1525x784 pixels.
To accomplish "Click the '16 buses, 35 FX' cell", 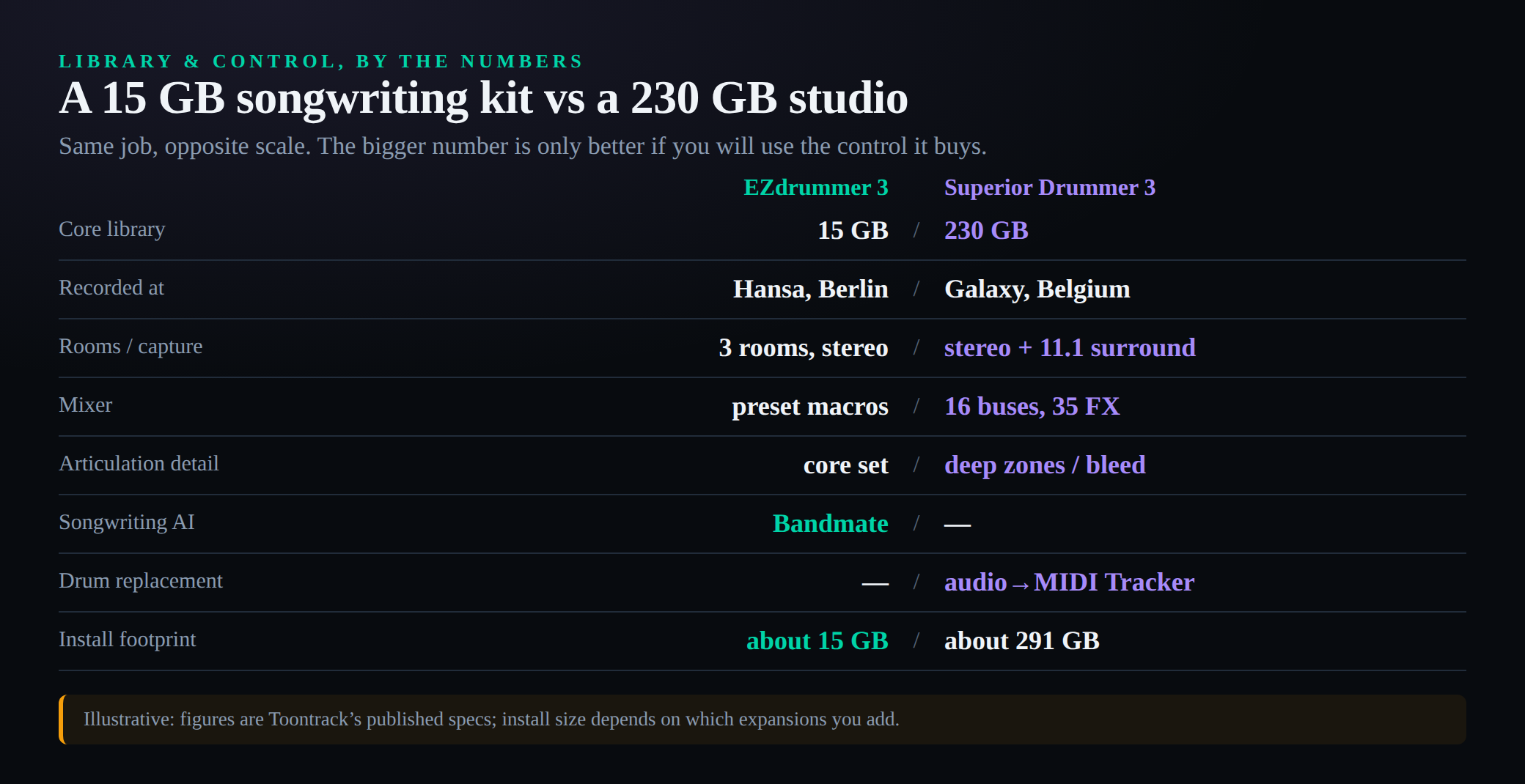I will click(1032, 406).
